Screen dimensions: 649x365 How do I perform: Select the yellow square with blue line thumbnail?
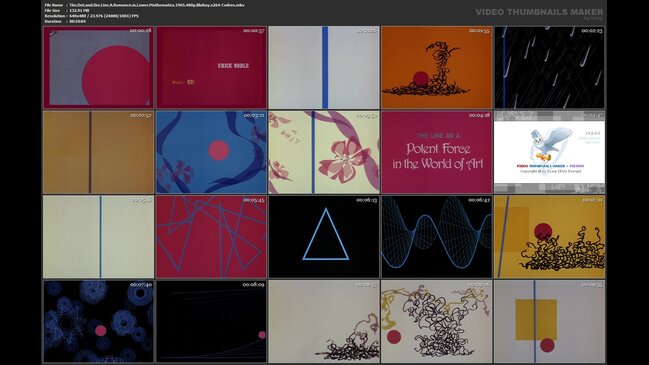[x=549, y=322]
